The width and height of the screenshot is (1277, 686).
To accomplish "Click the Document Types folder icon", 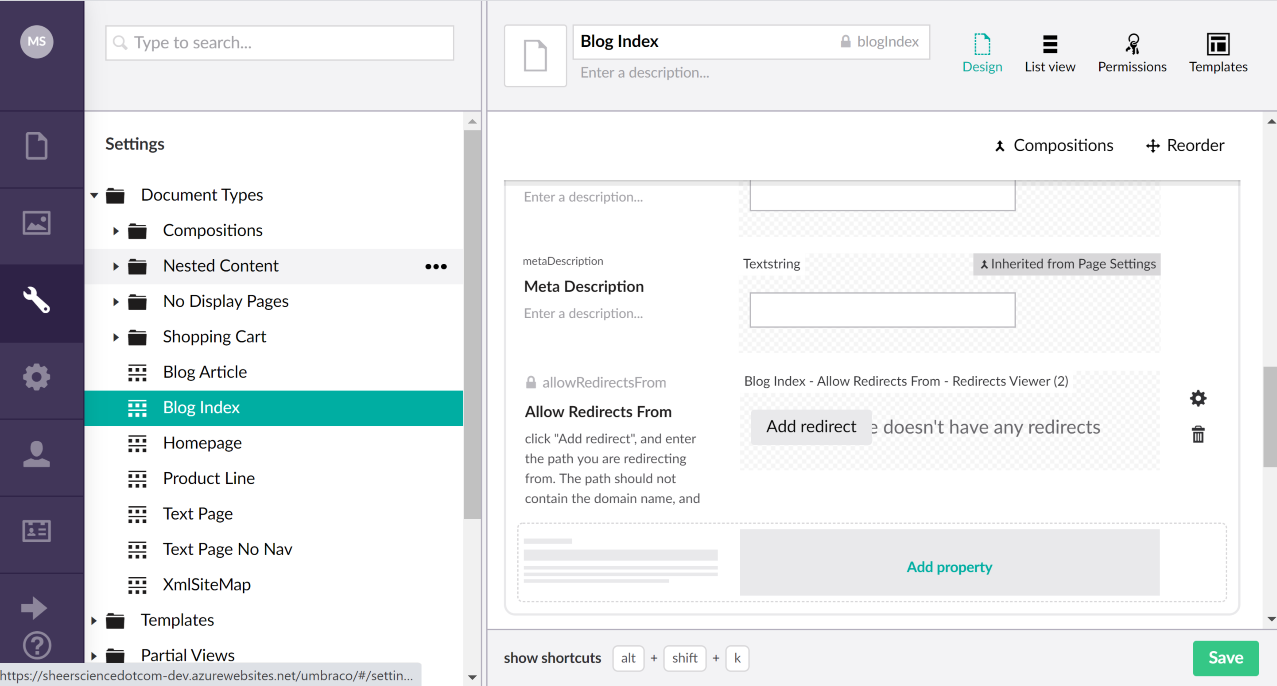I will point(115,195).
